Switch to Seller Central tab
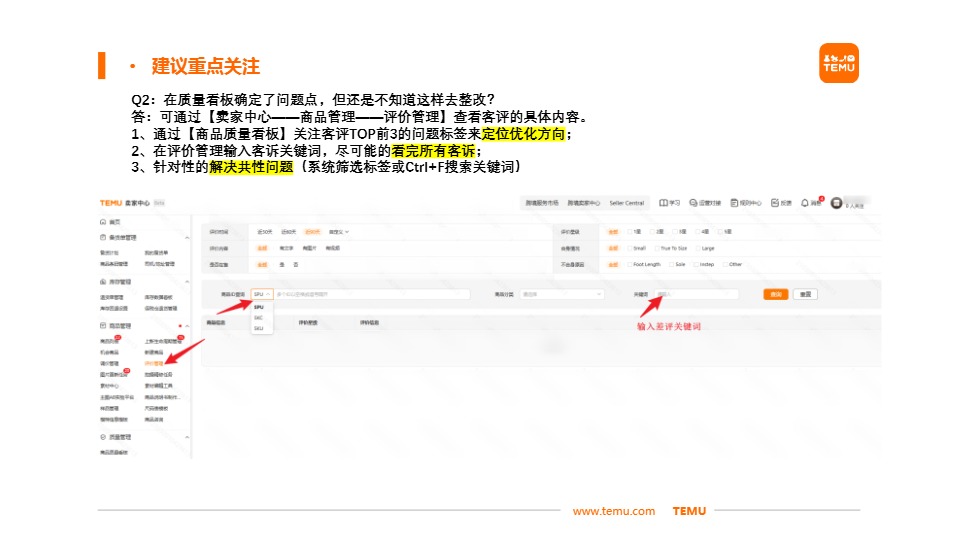The image size is (960, 540). [626, 203]
